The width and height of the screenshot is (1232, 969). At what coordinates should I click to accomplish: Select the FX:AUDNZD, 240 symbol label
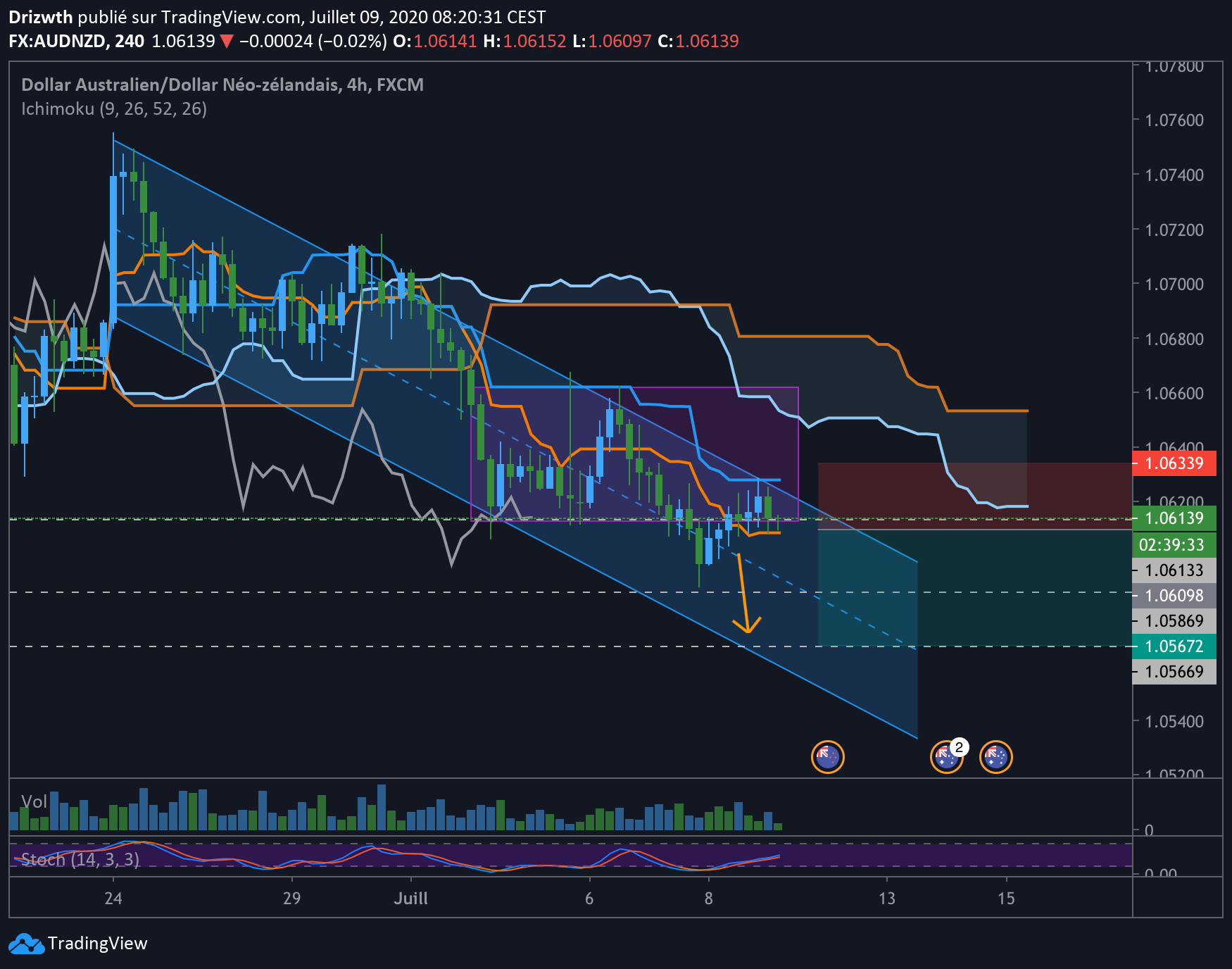click(77, 42)
